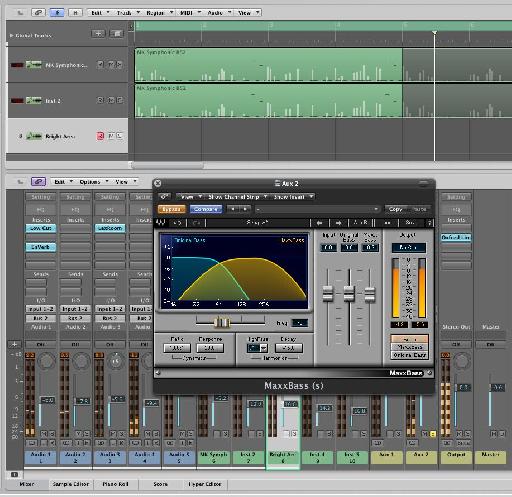Switch to the Hyper Editor tab
This screenshot has height=497, width=512.
(x=205, y=484)
